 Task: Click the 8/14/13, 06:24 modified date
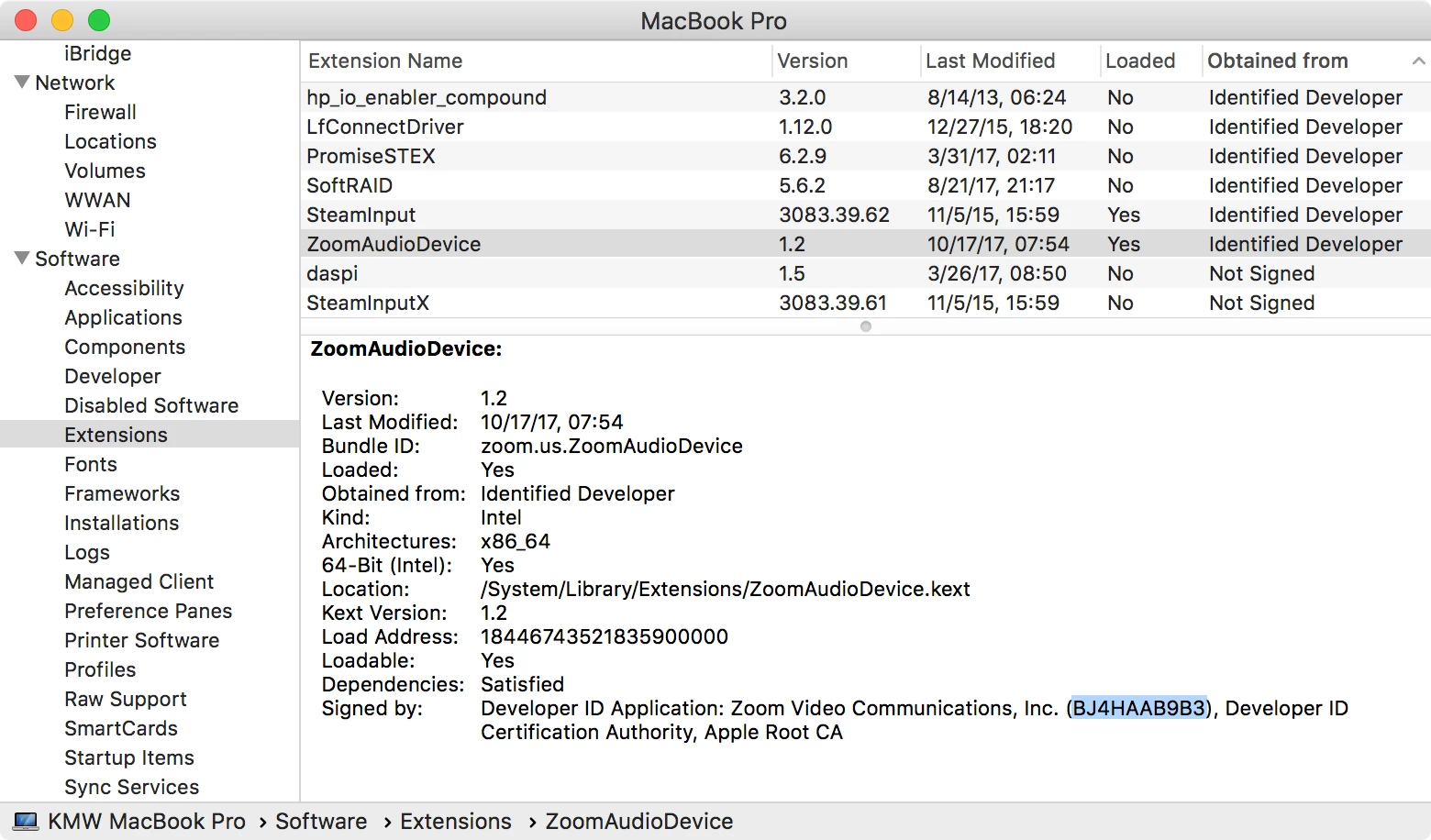[996, 97]
